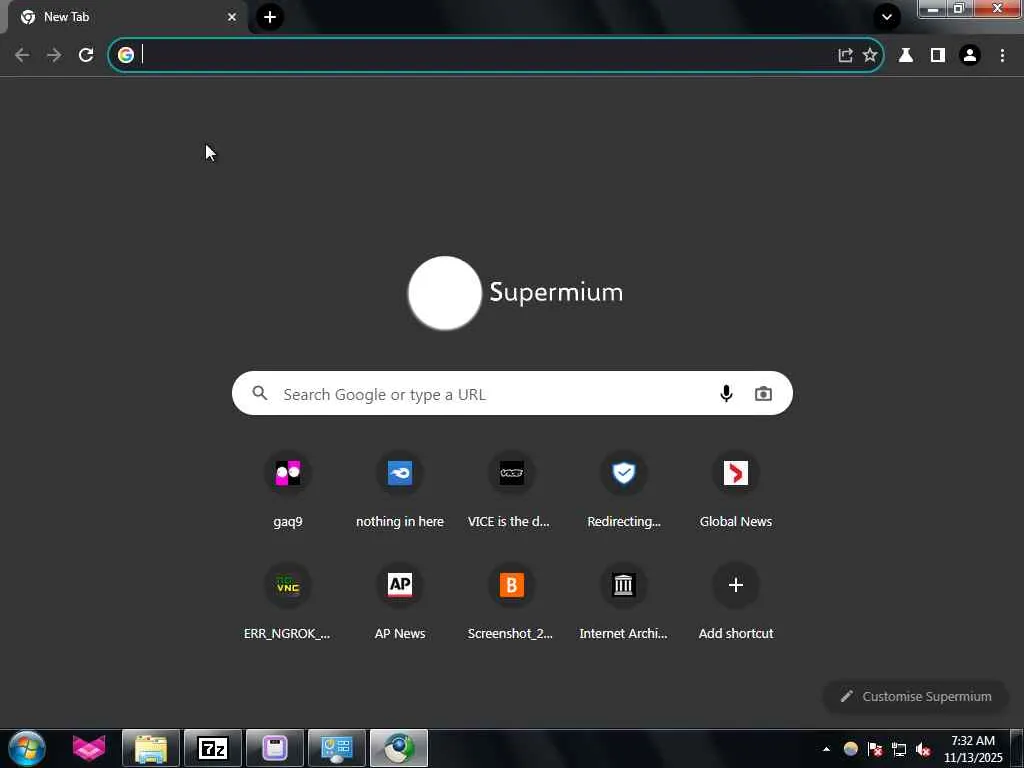The height and width of the screenshot is (768, 1024).
Task: Close the New Tab tab
Action: click(232, 17)
